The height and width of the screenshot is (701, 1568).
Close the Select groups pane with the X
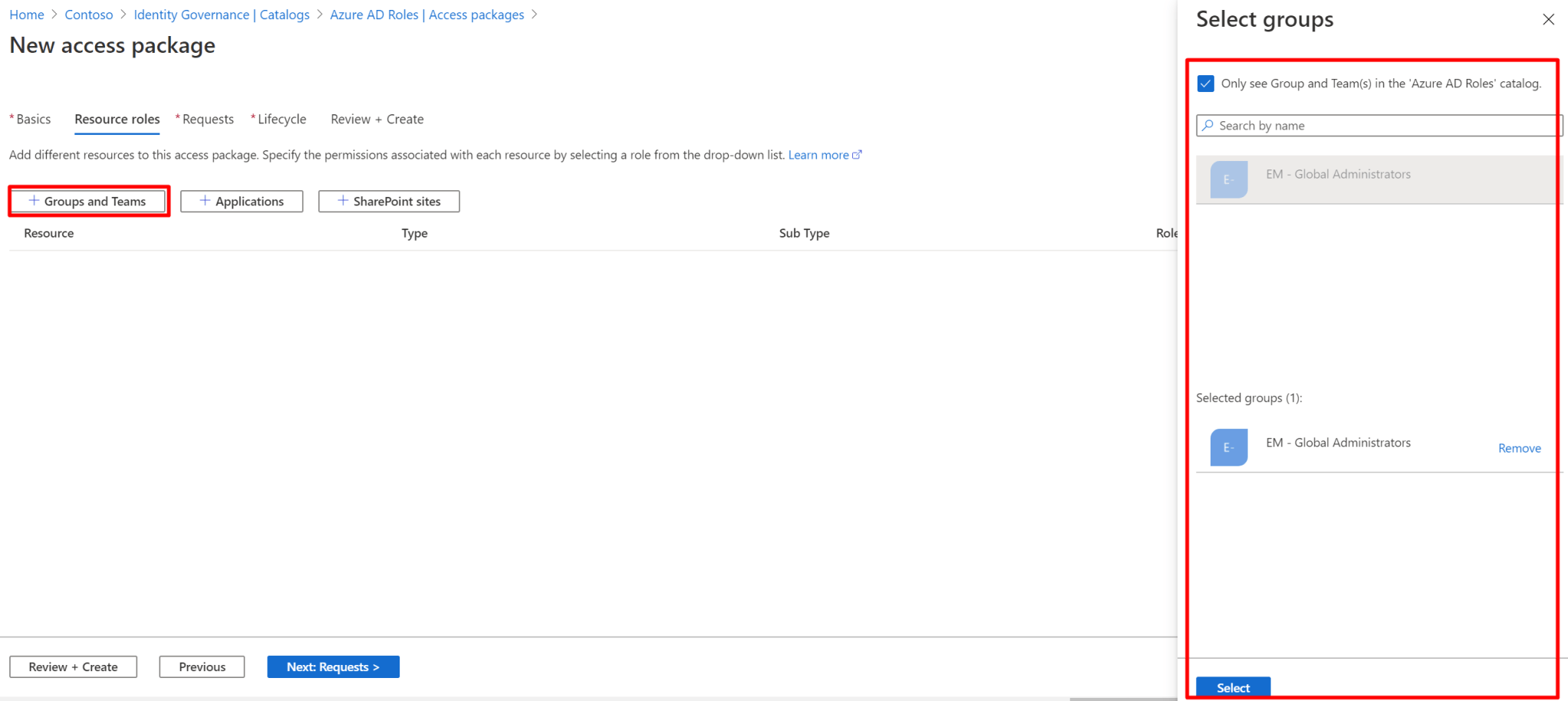tap(1549, 19)
